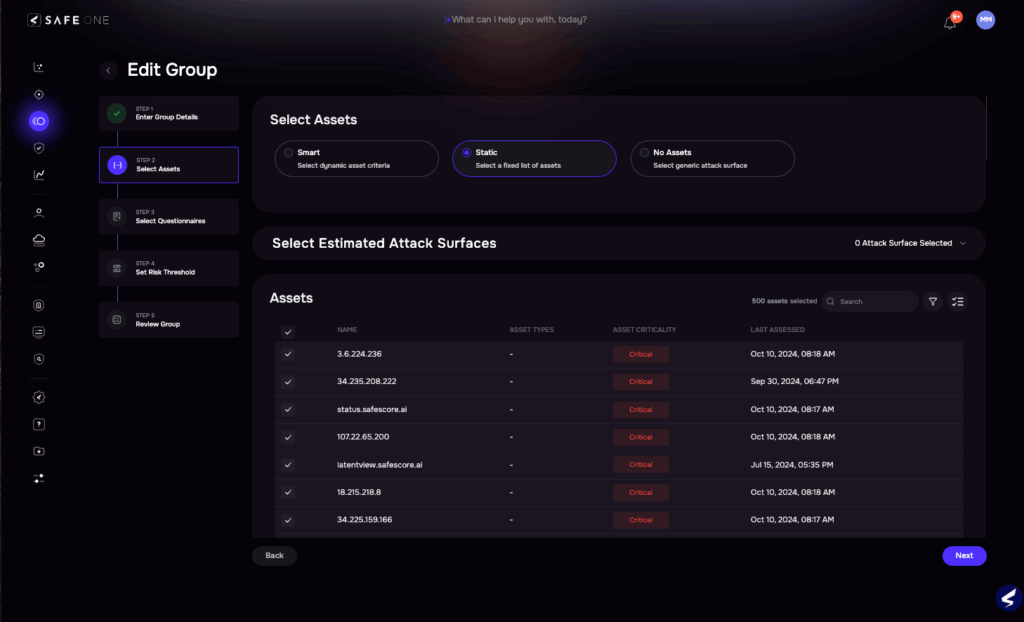Open the sliders settings sidebar icon

39,478
